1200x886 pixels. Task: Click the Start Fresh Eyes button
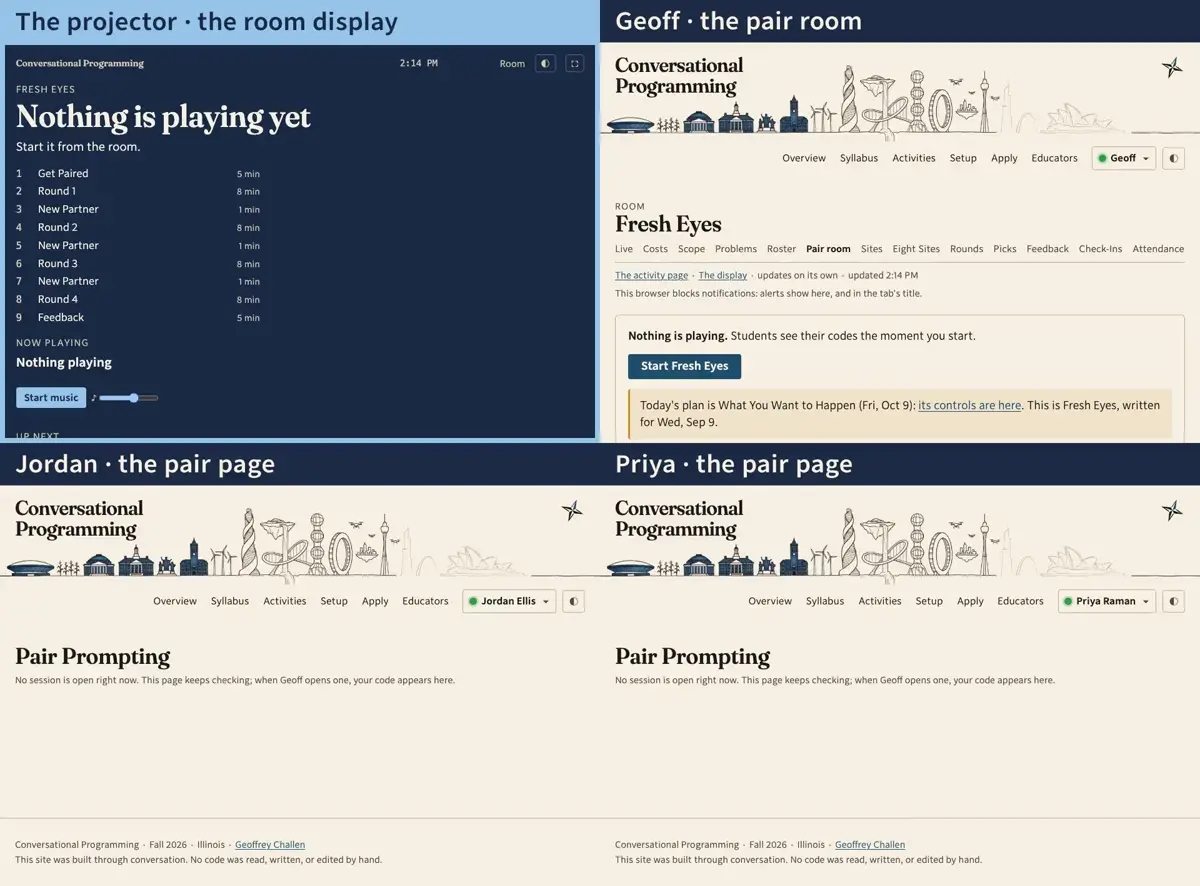(684, 366)
